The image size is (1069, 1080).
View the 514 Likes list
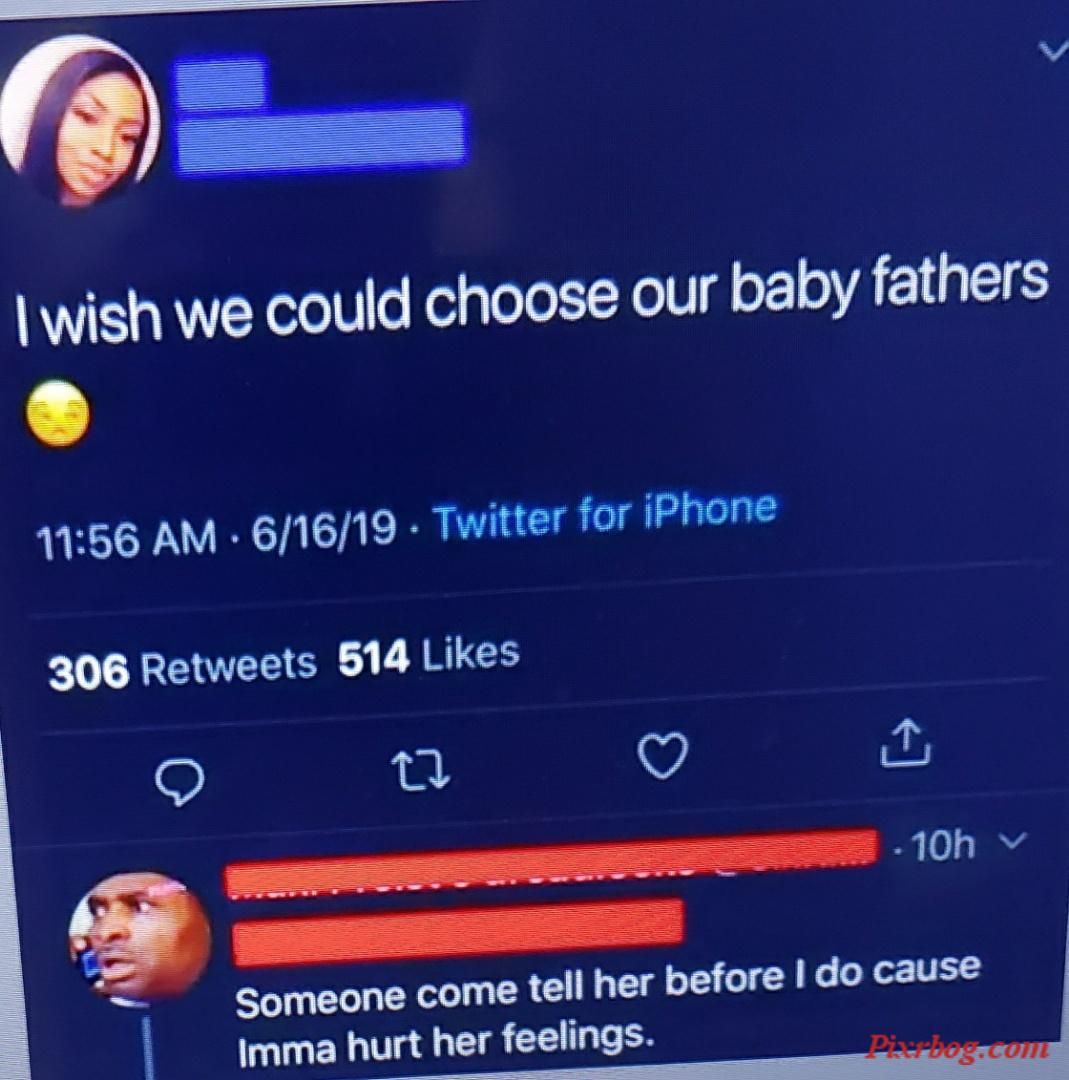(428, 655)
